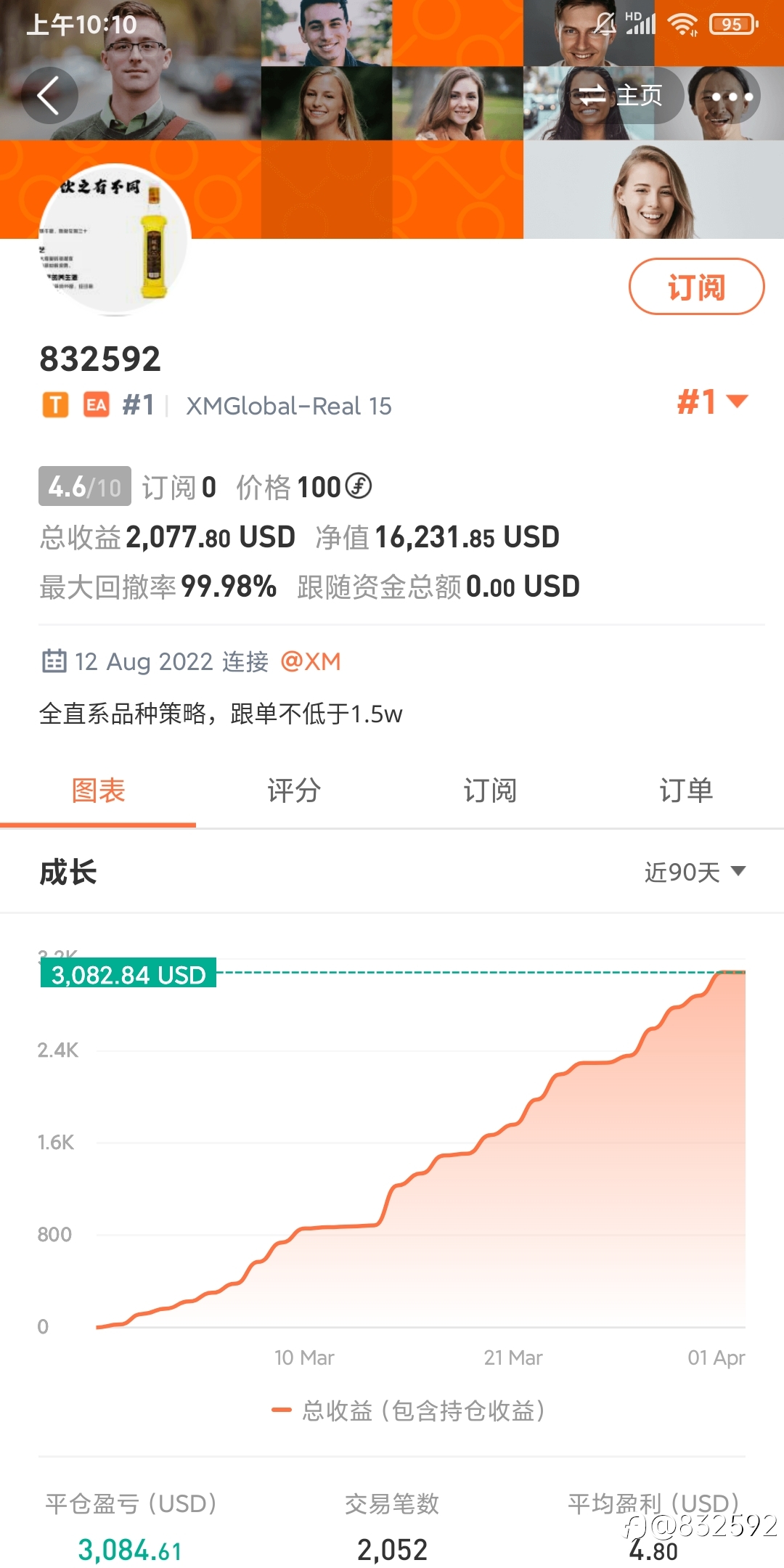784x1568 pixels.
Task: Open the profile avatar picture
Action: tap(115, 240)
